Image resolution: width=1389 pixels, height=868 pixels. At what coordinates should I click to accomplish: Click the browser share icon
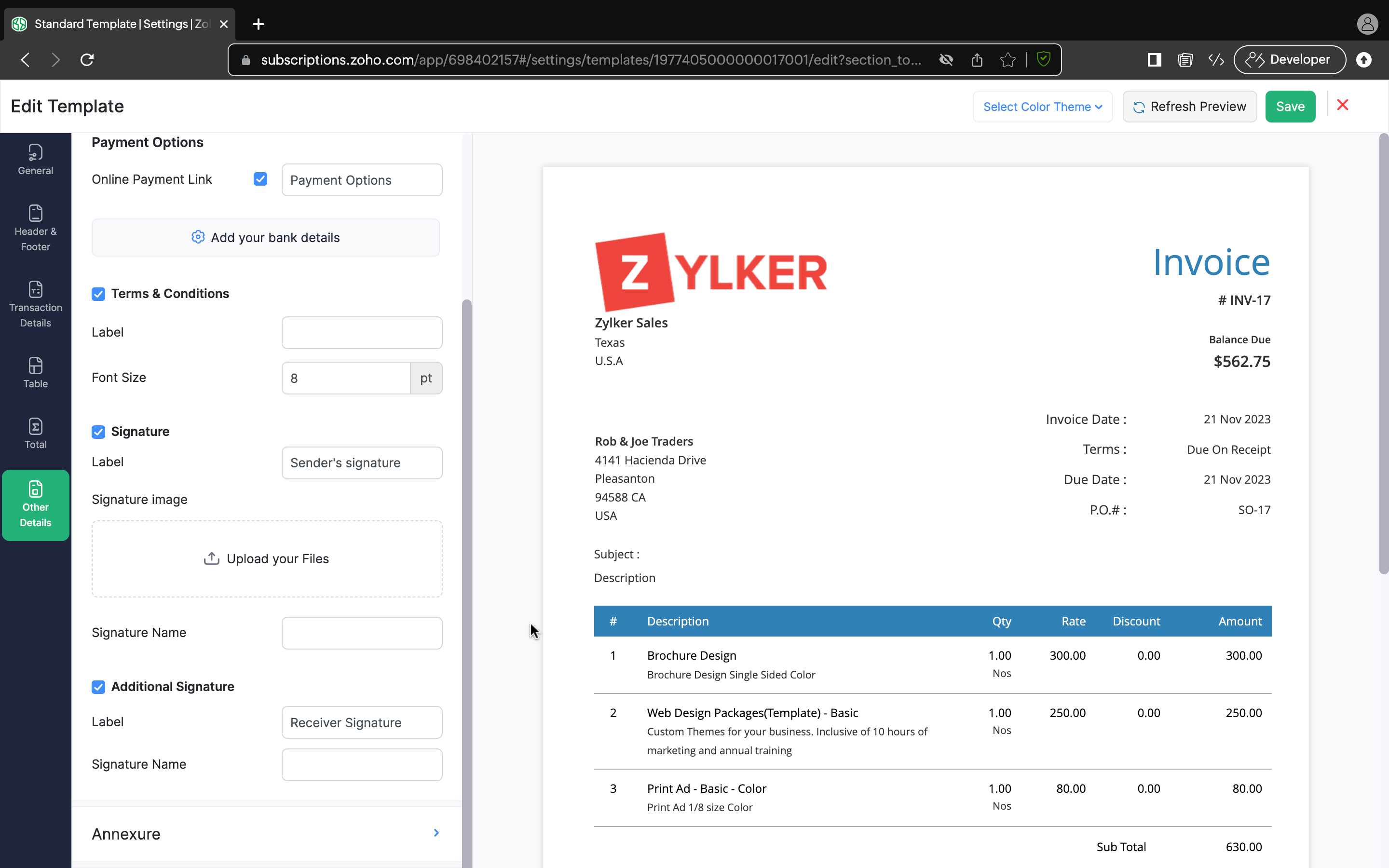click(x=977, y=60)
